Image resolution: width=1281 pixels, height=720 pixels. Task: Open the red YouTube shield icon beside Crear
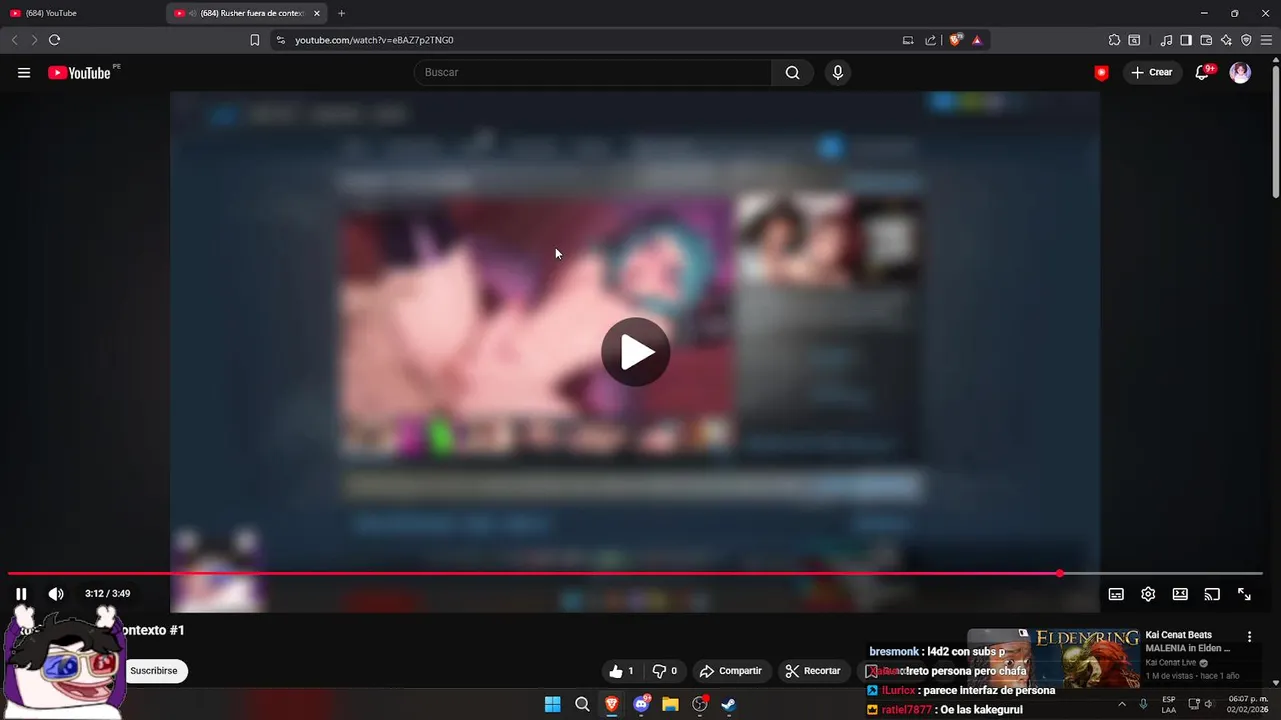(x=1102, y=73)
